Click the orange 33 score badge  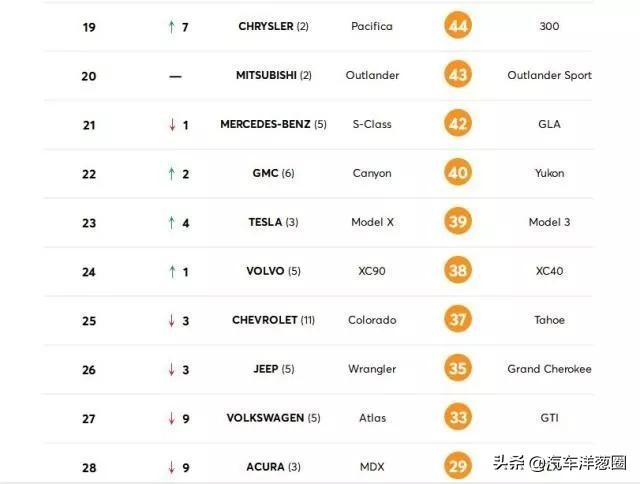point(458,418)
